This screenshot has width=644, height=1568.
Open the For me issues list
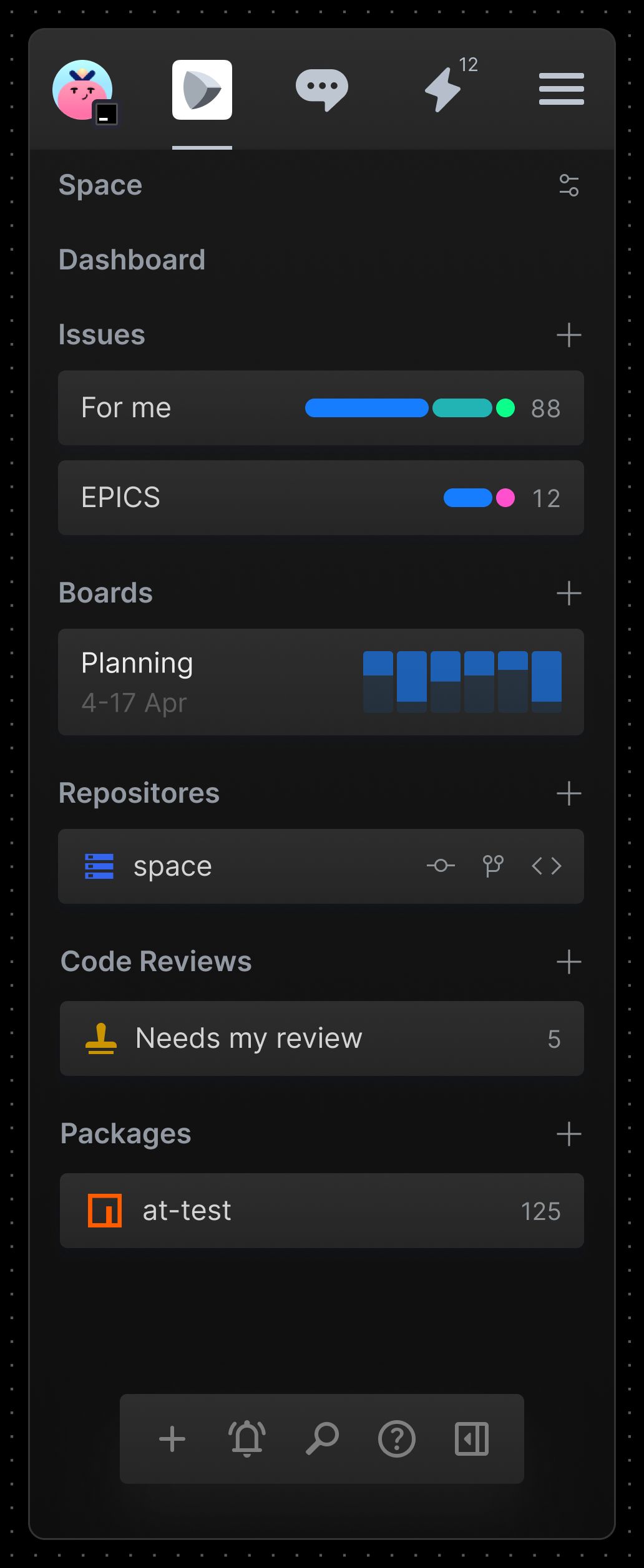click(321, 408)
